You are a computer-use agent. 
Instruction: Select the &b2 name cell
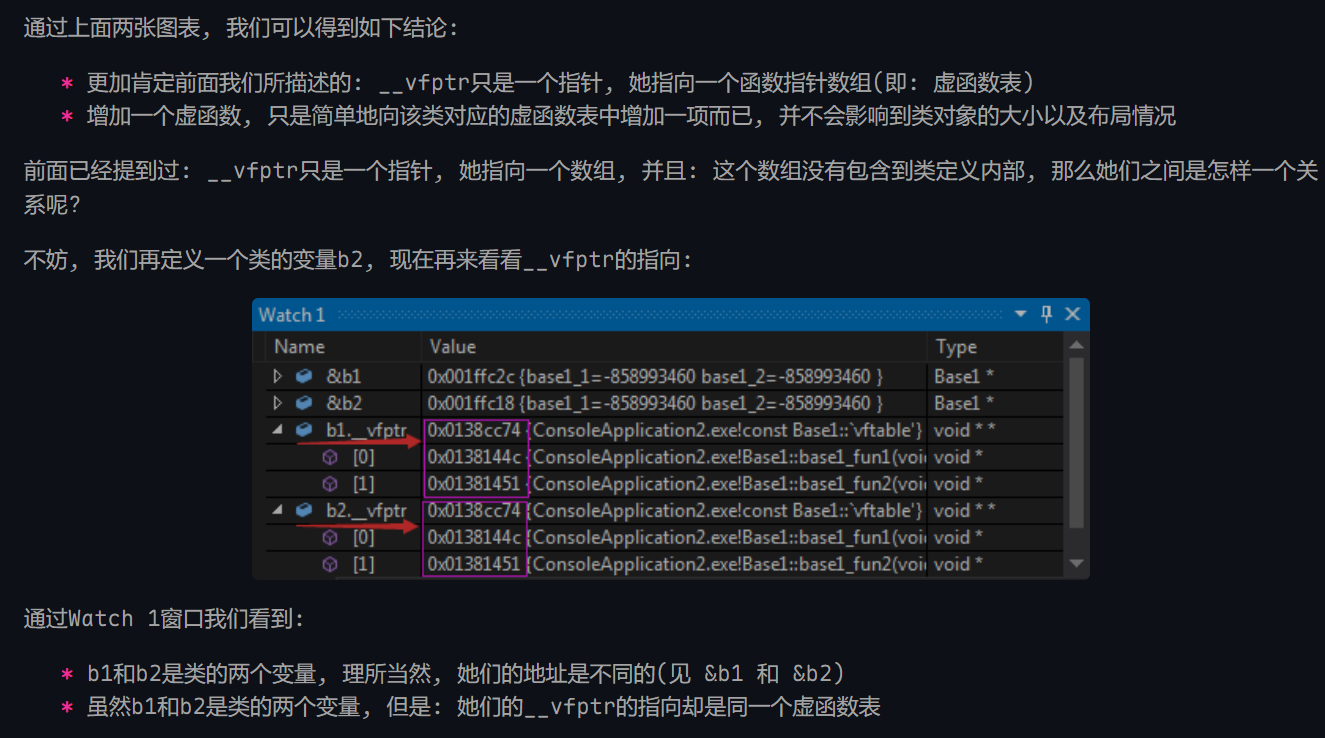click(x=344, y=403)
